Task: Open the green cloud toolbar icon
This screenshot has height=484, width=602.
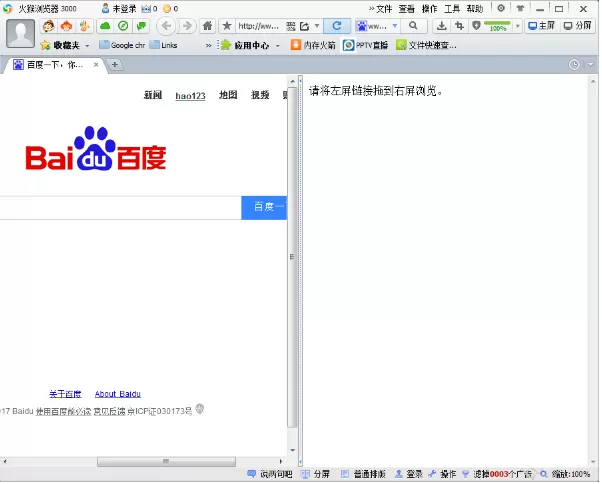Action: [105, 26]
